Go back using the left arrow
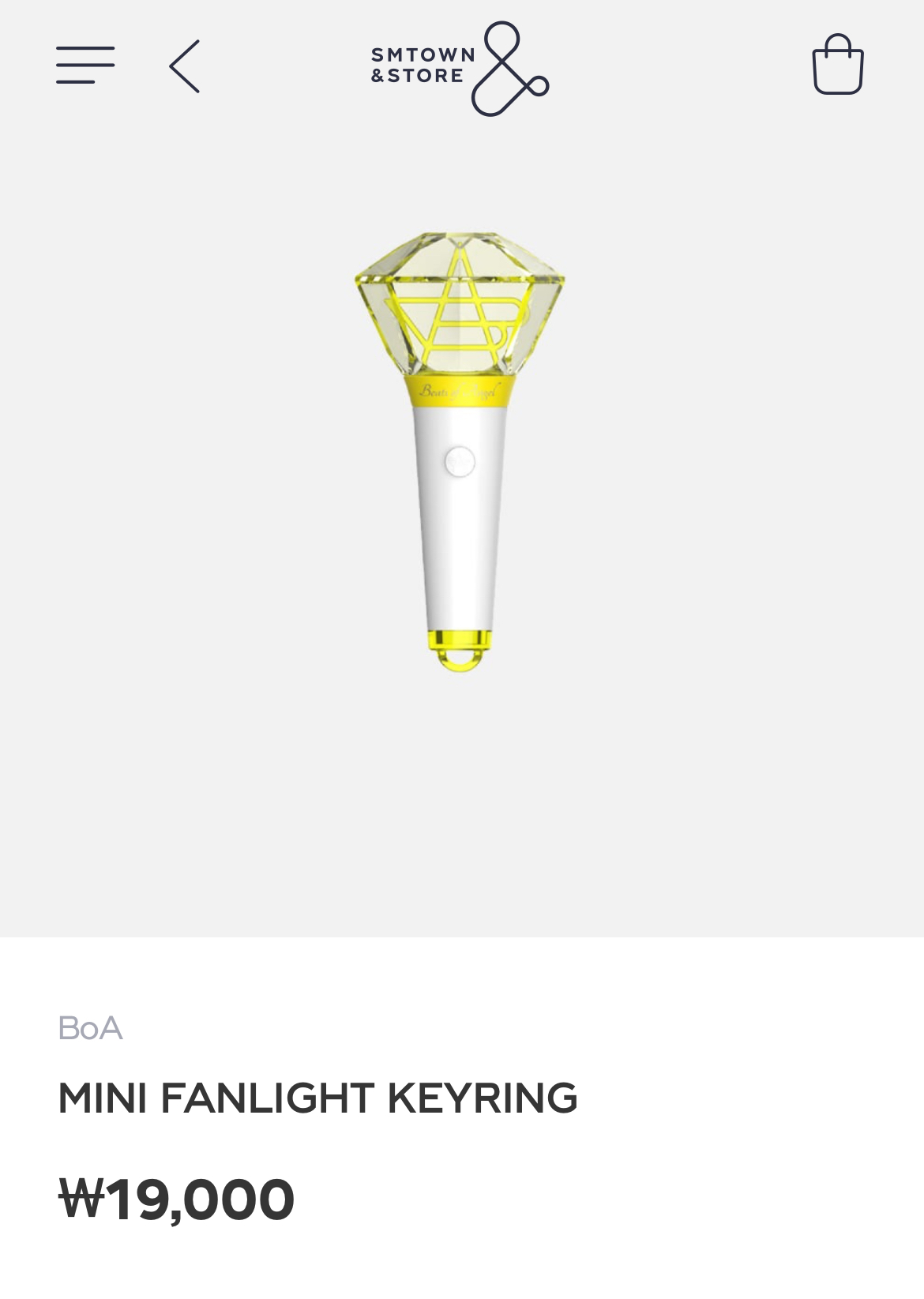 [185, 66]
